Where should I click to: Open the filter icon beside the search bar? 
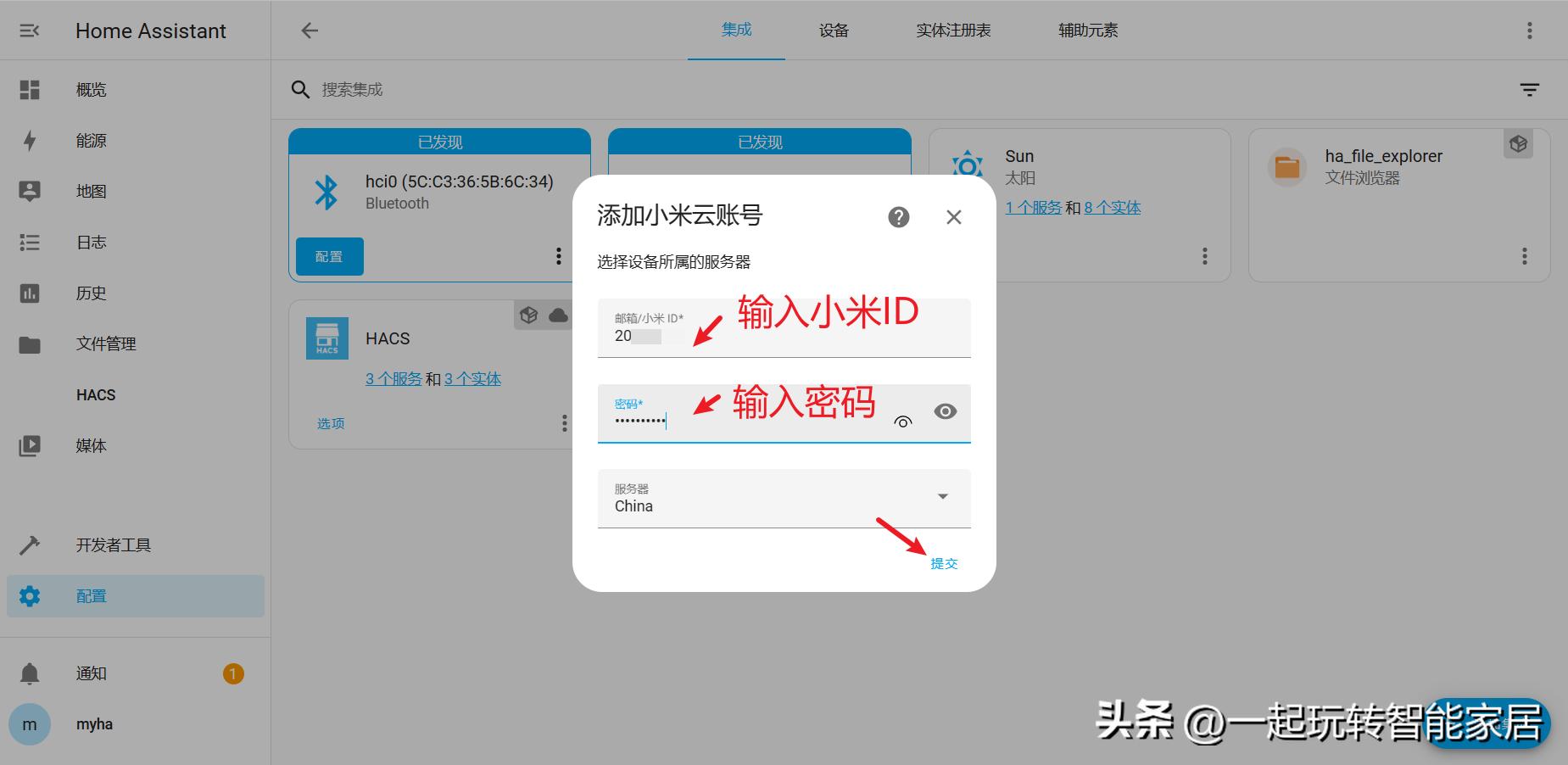point(1529,88)
